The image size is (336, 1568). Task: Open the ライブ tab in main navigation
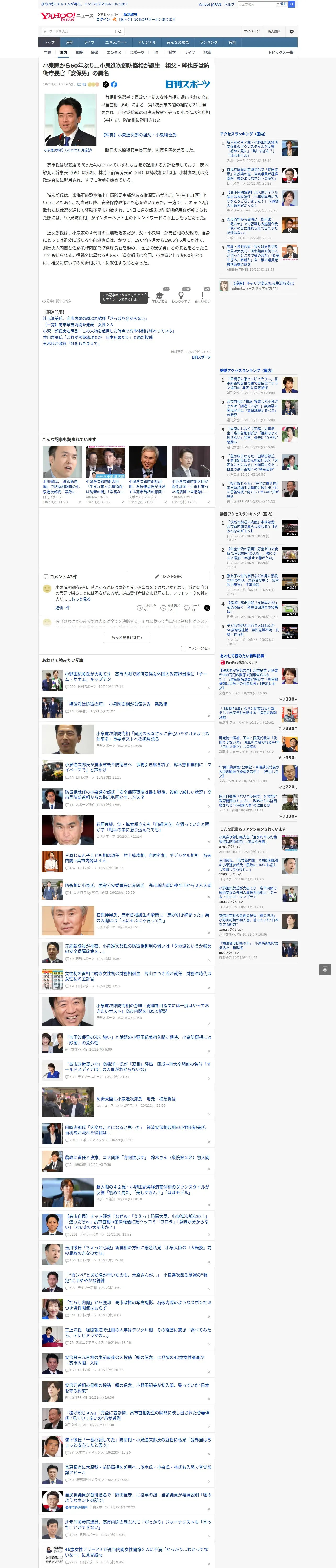89,43
